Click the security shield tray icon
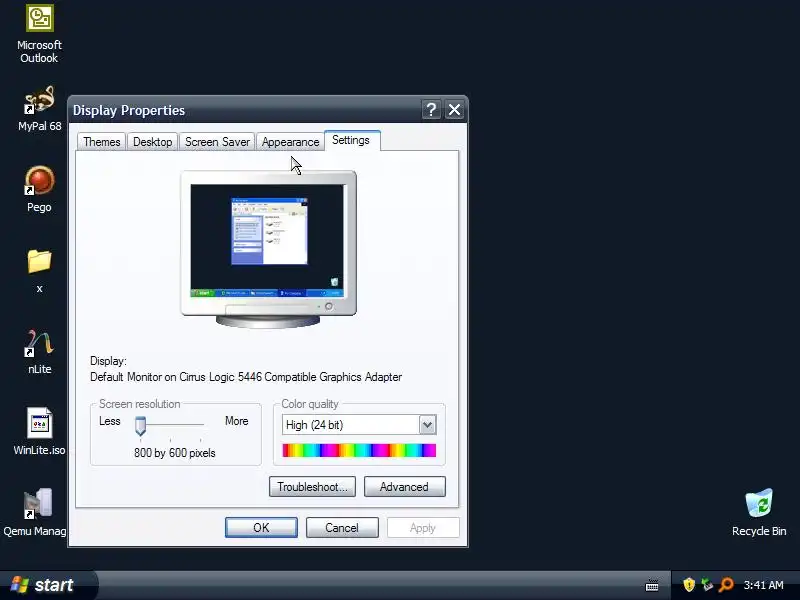 689,585
